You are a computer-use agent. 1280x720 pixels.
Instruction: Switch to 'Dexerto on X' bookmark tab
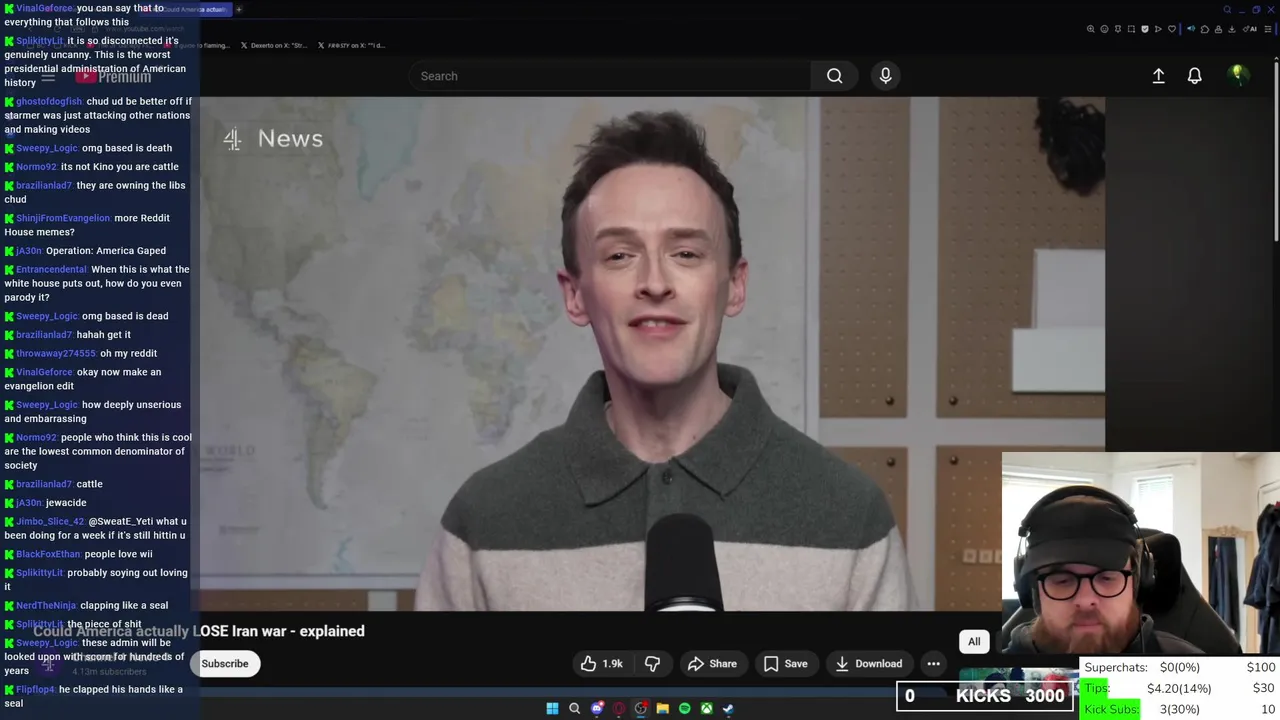(x=274, y=45)
